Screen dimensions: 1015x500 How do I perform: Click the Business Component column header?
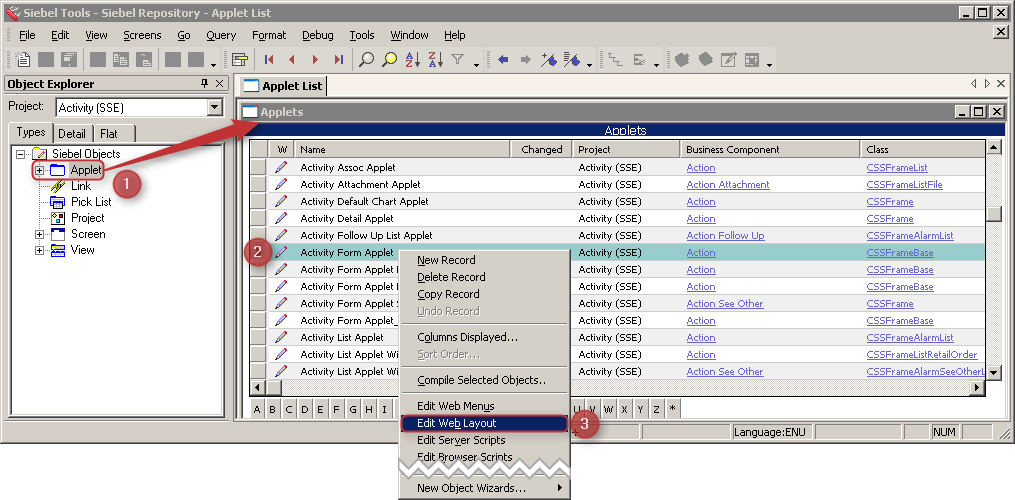[770, 149]
